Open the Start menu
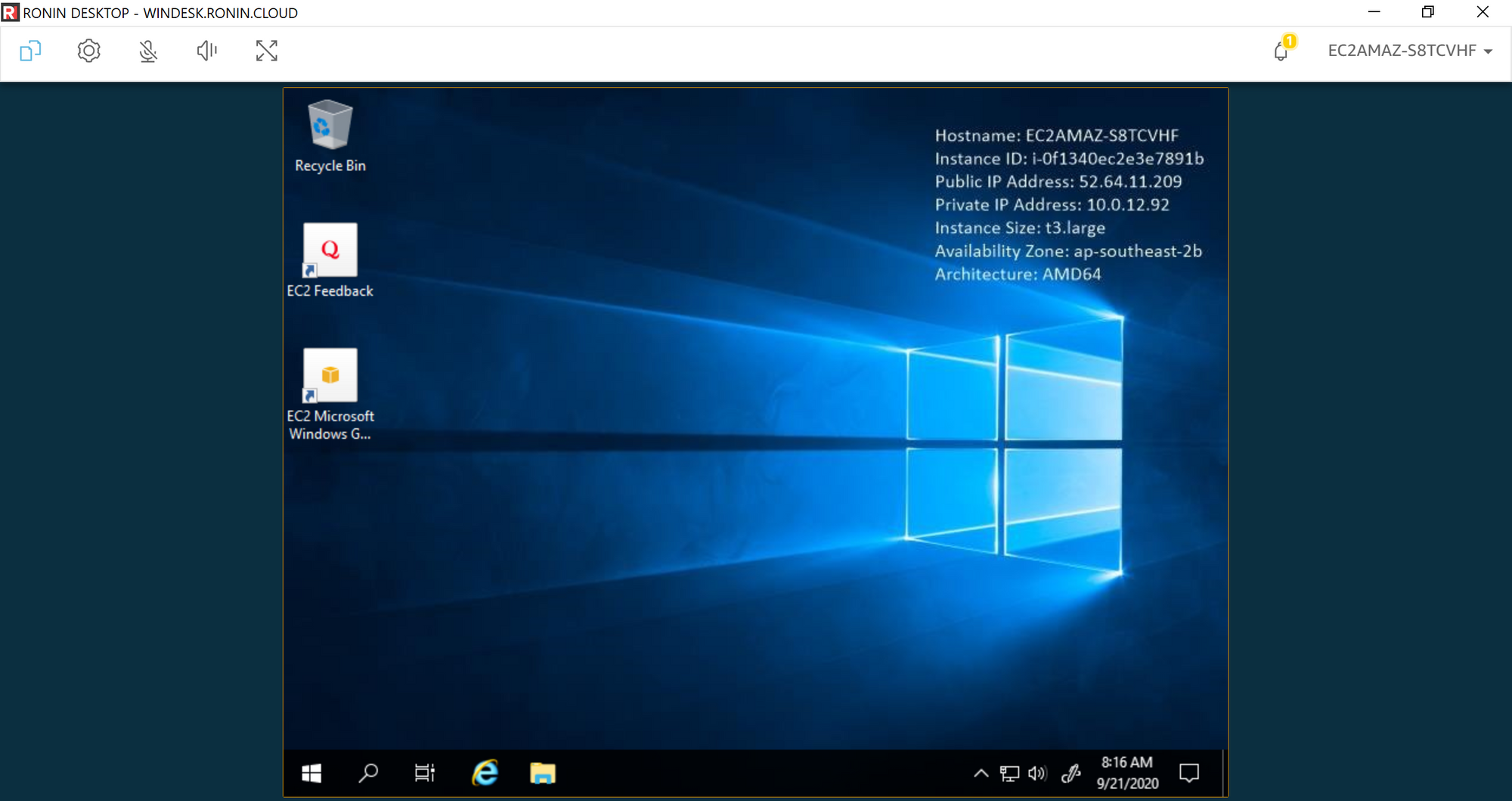The width and height of the screenshot is (1512, 801). pyautogui.click(x=311, y=773)
